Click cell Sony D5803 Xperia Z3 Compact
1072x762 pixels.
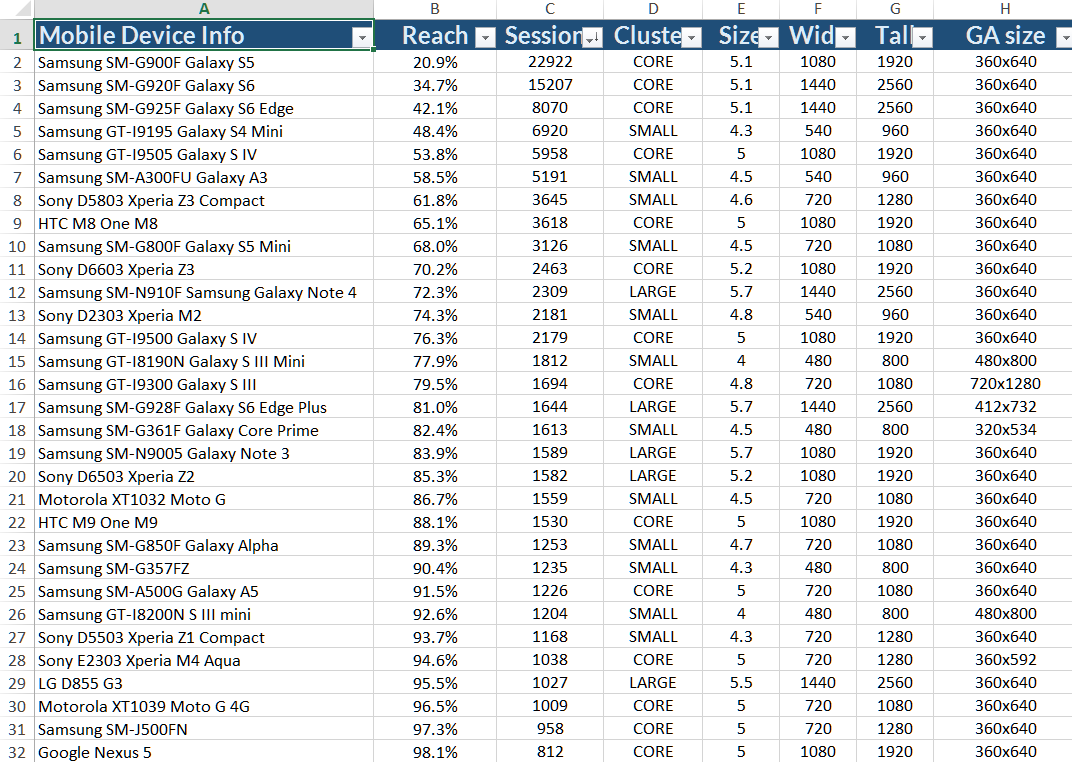coord(204,200)
